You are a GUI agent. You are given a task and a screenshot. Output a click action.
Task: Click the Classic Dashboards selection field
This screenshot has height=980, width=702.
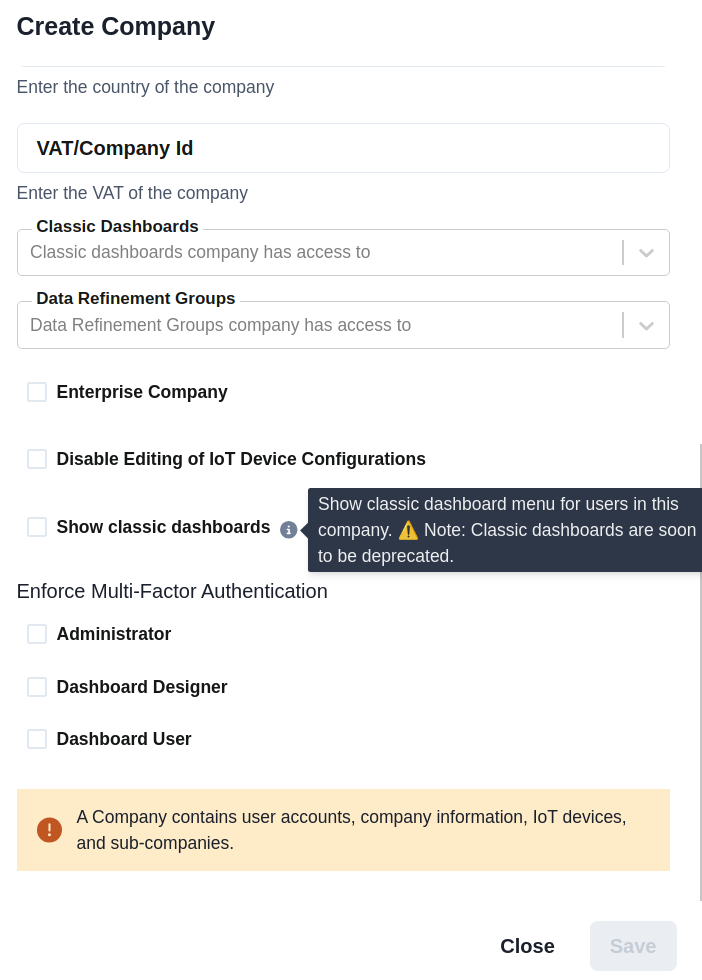tap(300, 252)
